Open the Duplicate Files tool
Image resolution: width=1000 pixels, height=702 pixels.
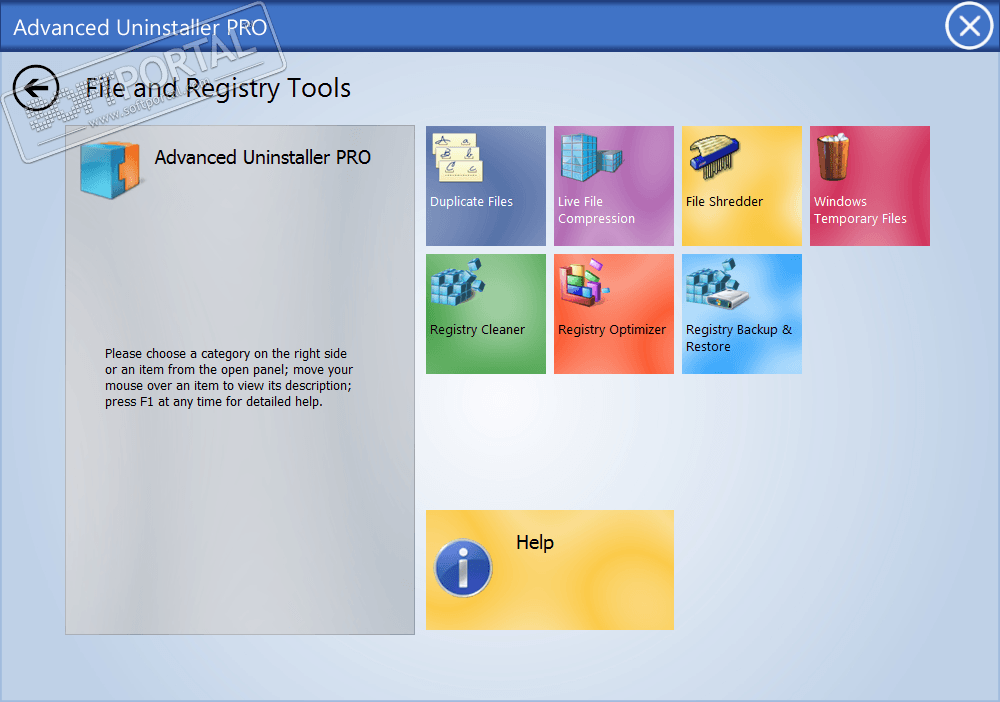click(486, 186)
